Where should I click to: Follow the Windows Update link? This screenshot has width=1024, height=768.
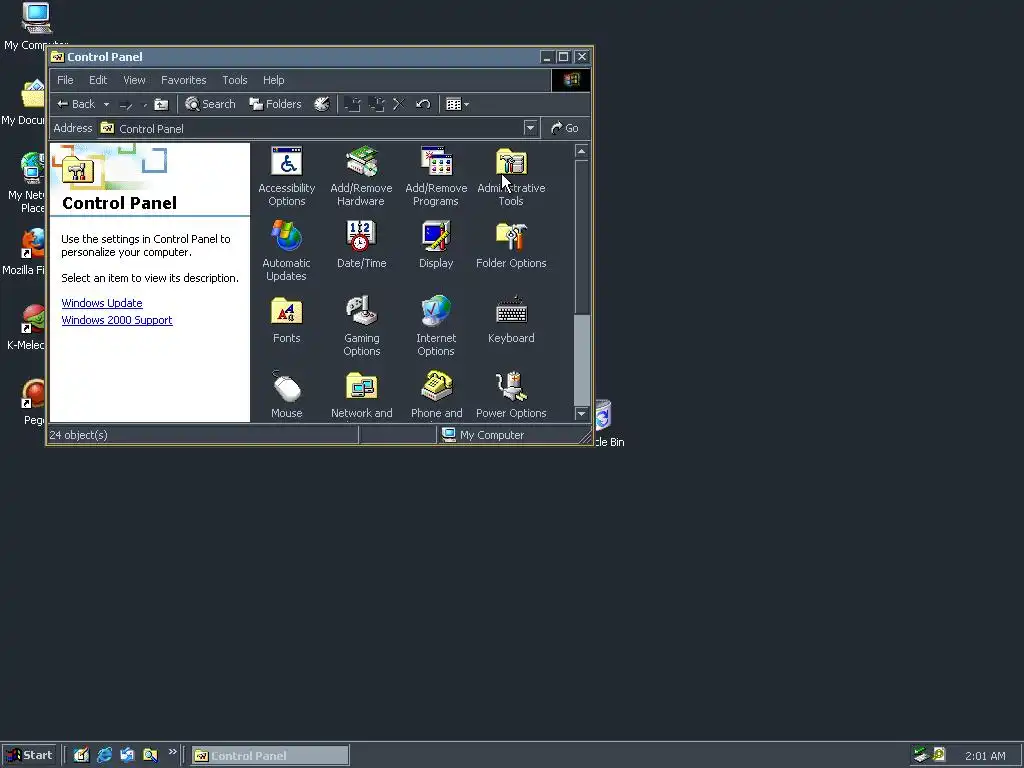point(102,303)
